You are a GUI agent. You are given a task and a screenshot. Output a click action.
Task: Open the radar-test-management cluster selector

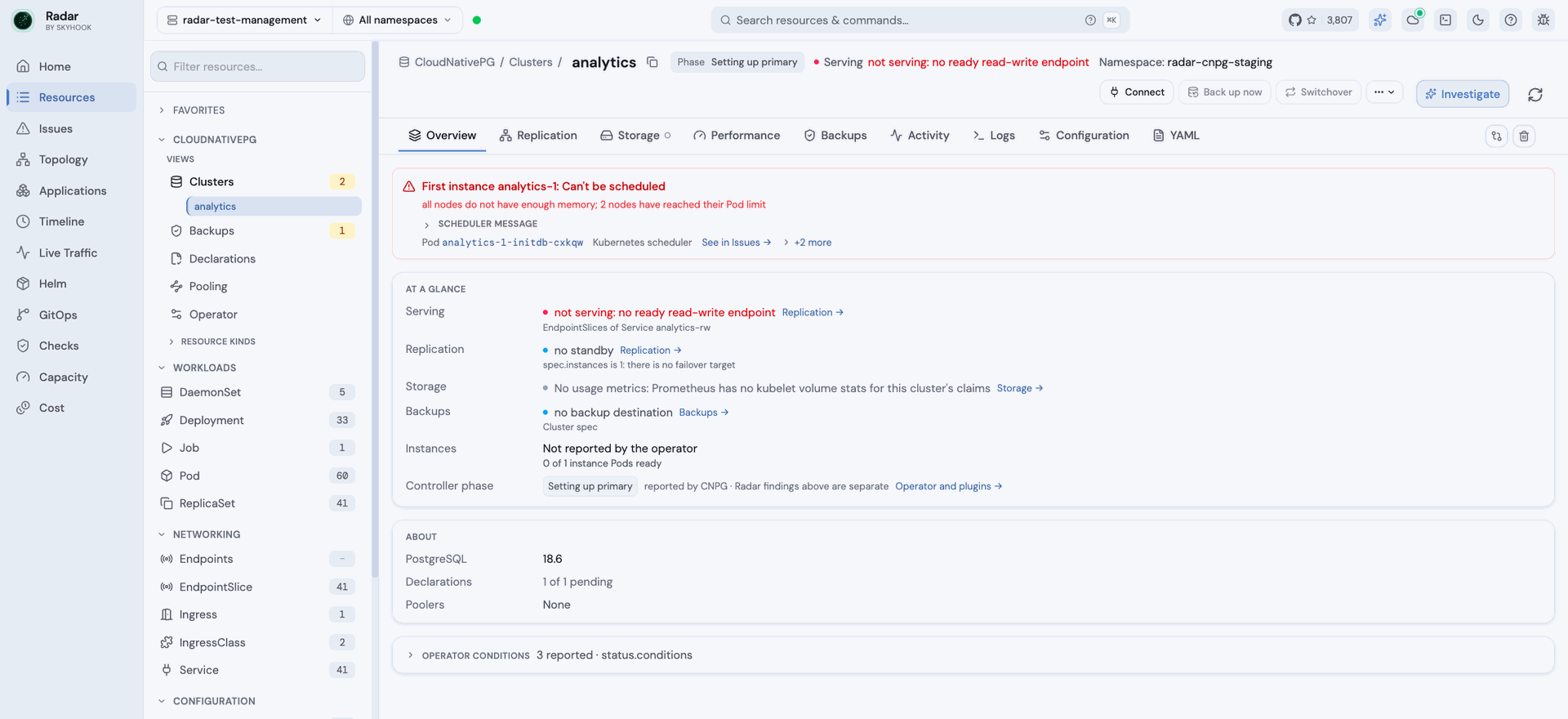point(244,20)
